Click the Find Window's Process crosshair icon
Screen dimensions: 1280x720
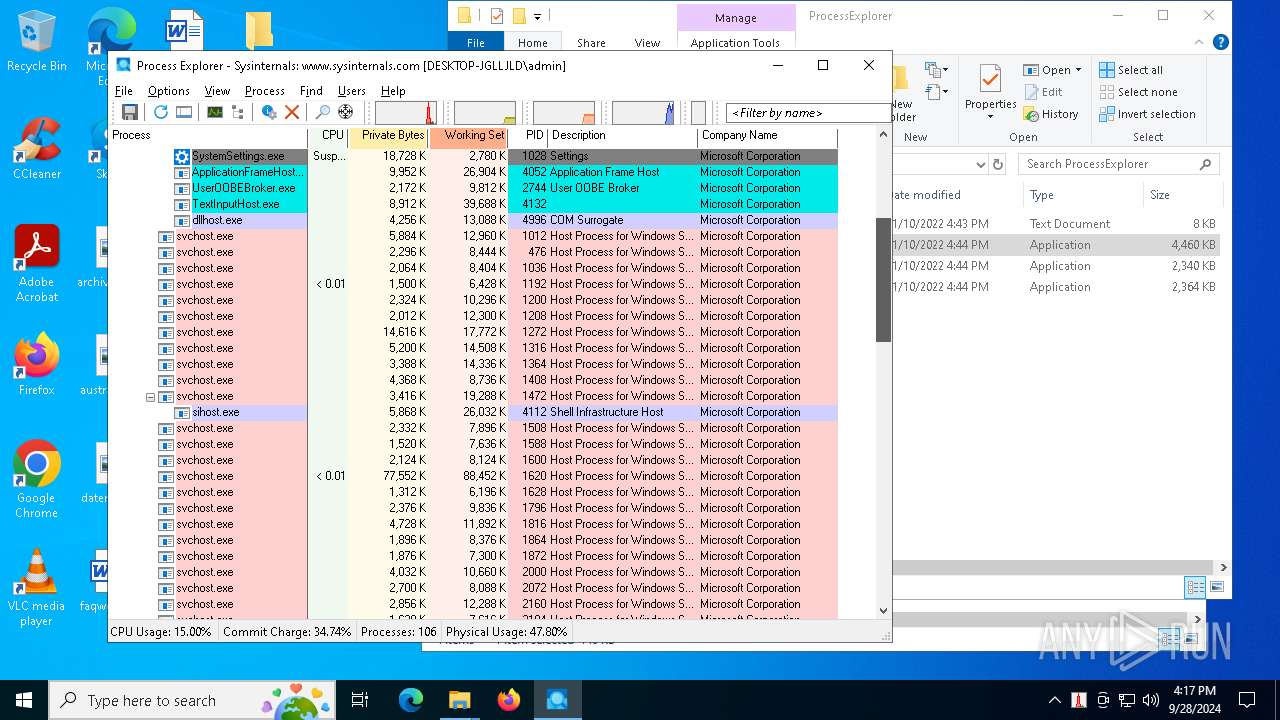click(345, 112)
